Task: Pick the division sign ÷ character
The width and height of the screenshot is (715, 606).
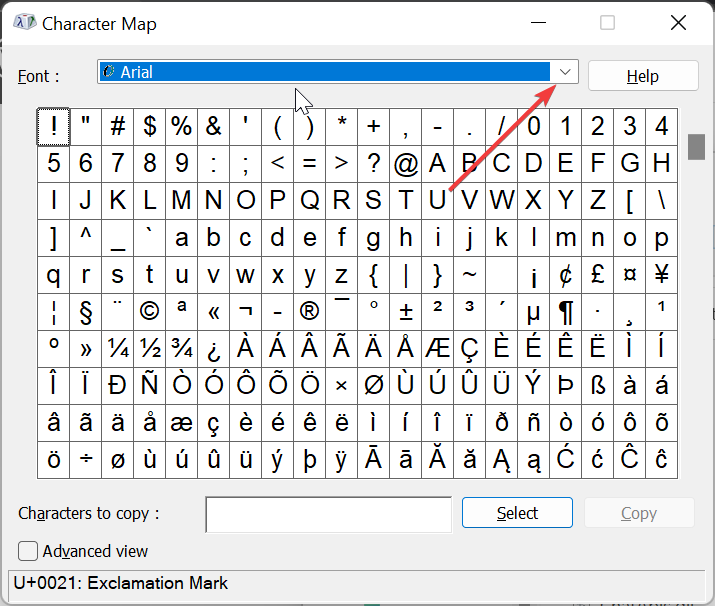Action: [x=86, y=460]
